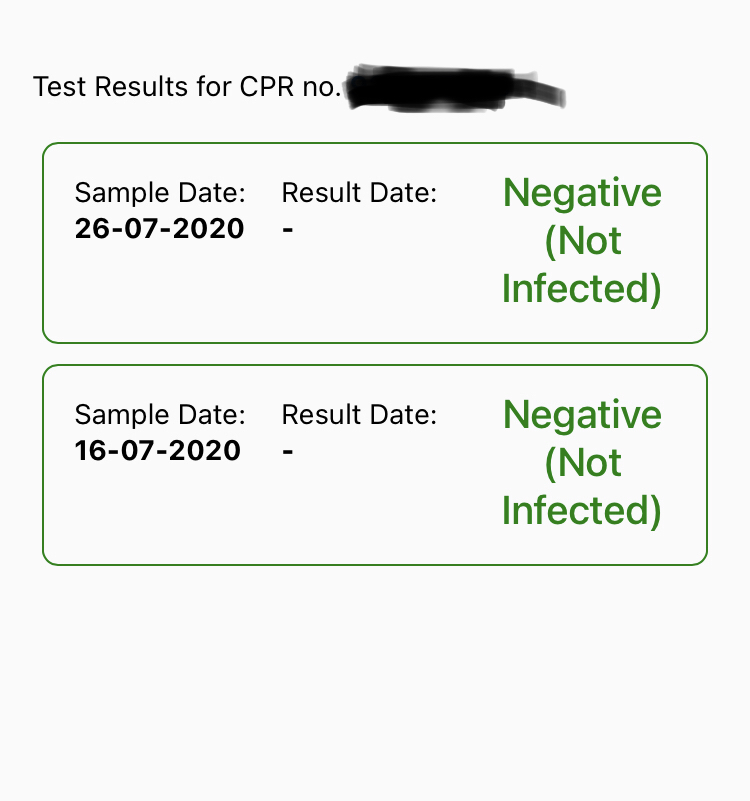The image size is (750, 801).
Task: Click "Infected)" text in the second card
Action: coord(582,511)
